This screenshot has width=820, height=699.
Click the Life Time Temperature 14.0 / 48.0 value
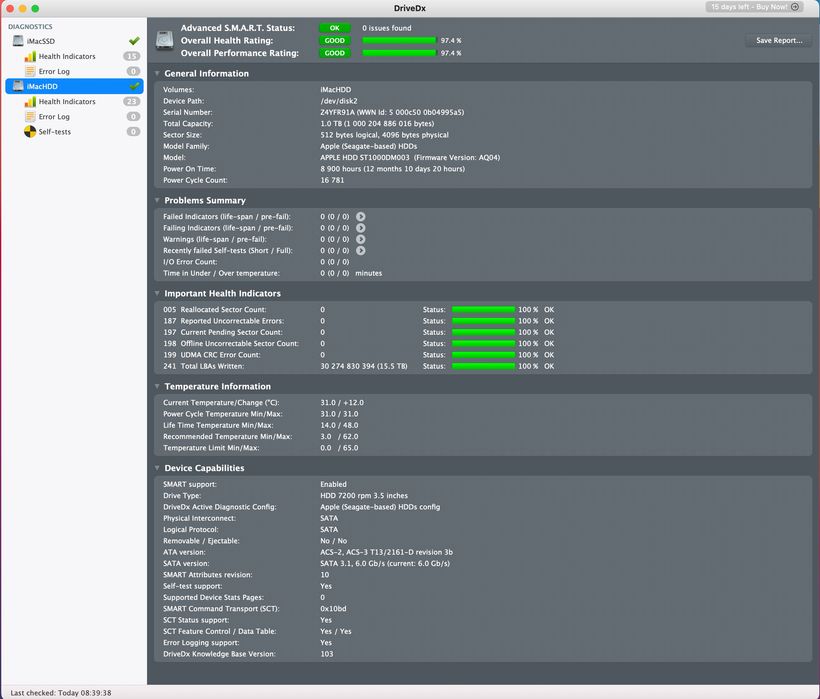[x=339, y=426]
